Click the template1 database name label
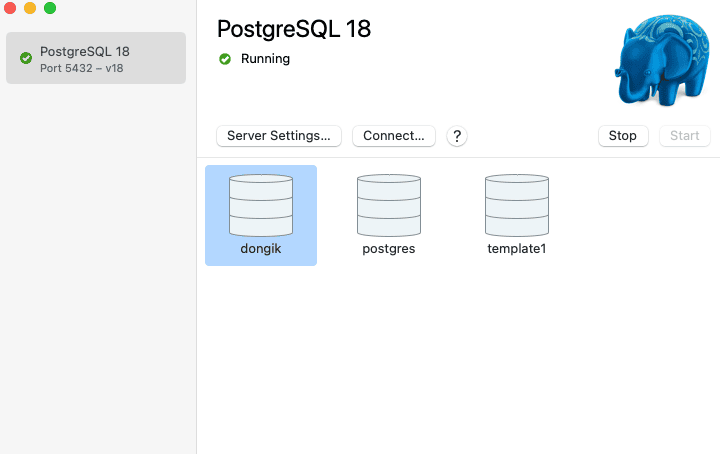Screen dimensions: 720x454 (517, 249)
